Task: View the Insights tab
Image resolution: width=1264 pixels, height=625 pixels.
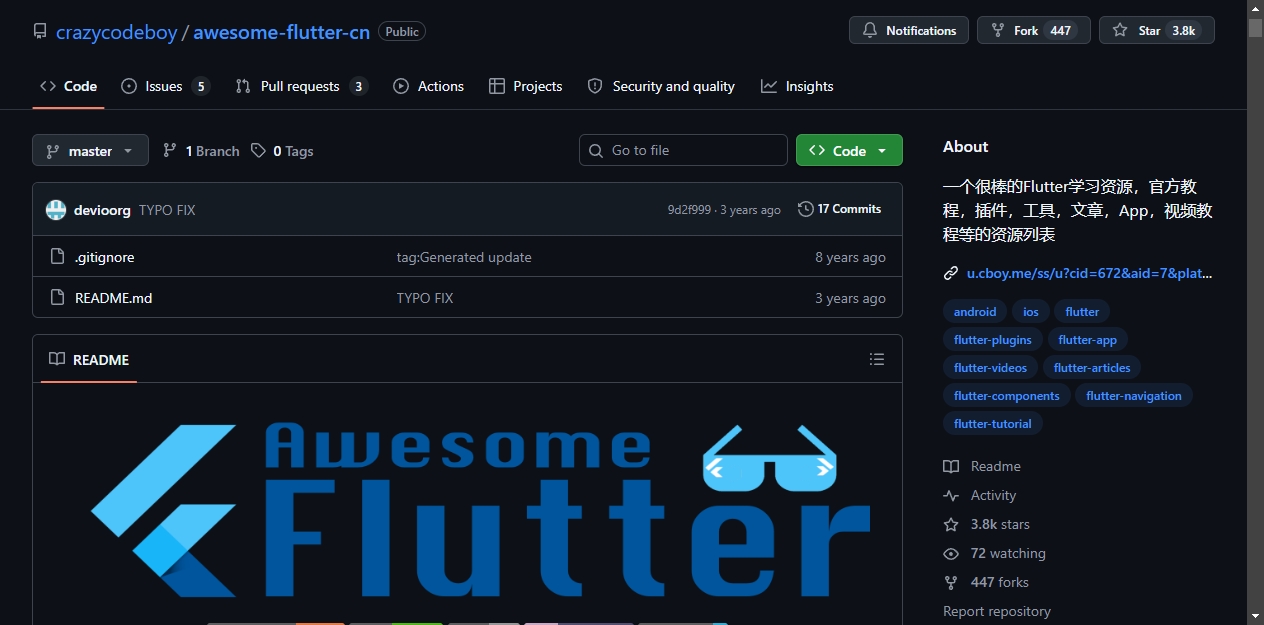Action: click(797, 86)
